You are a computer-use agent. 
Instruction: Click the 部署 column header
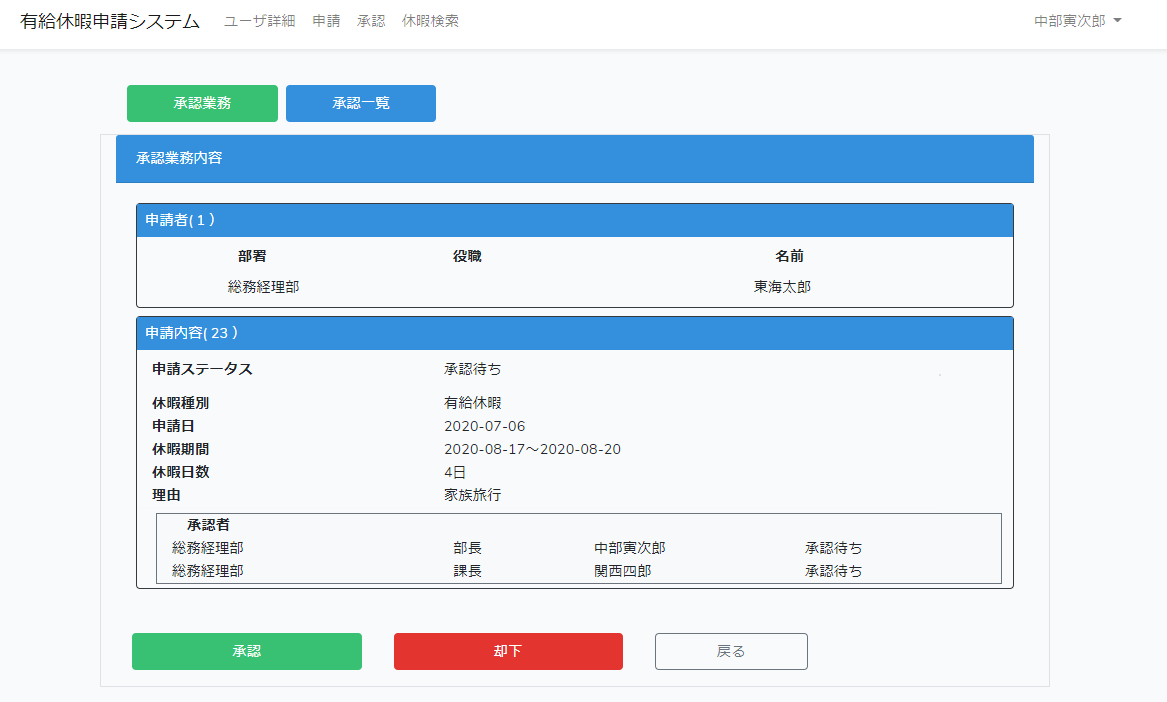(252, 256)
